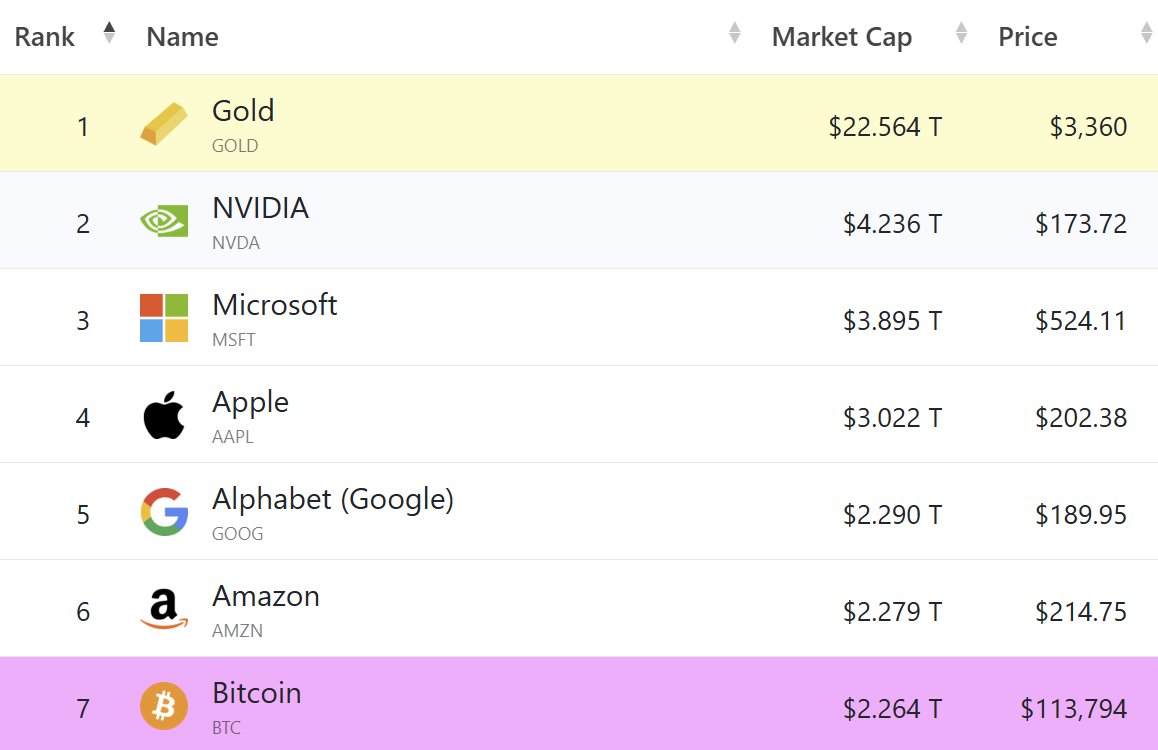Click the Microsoft logo icon

[x=163, y=319]
